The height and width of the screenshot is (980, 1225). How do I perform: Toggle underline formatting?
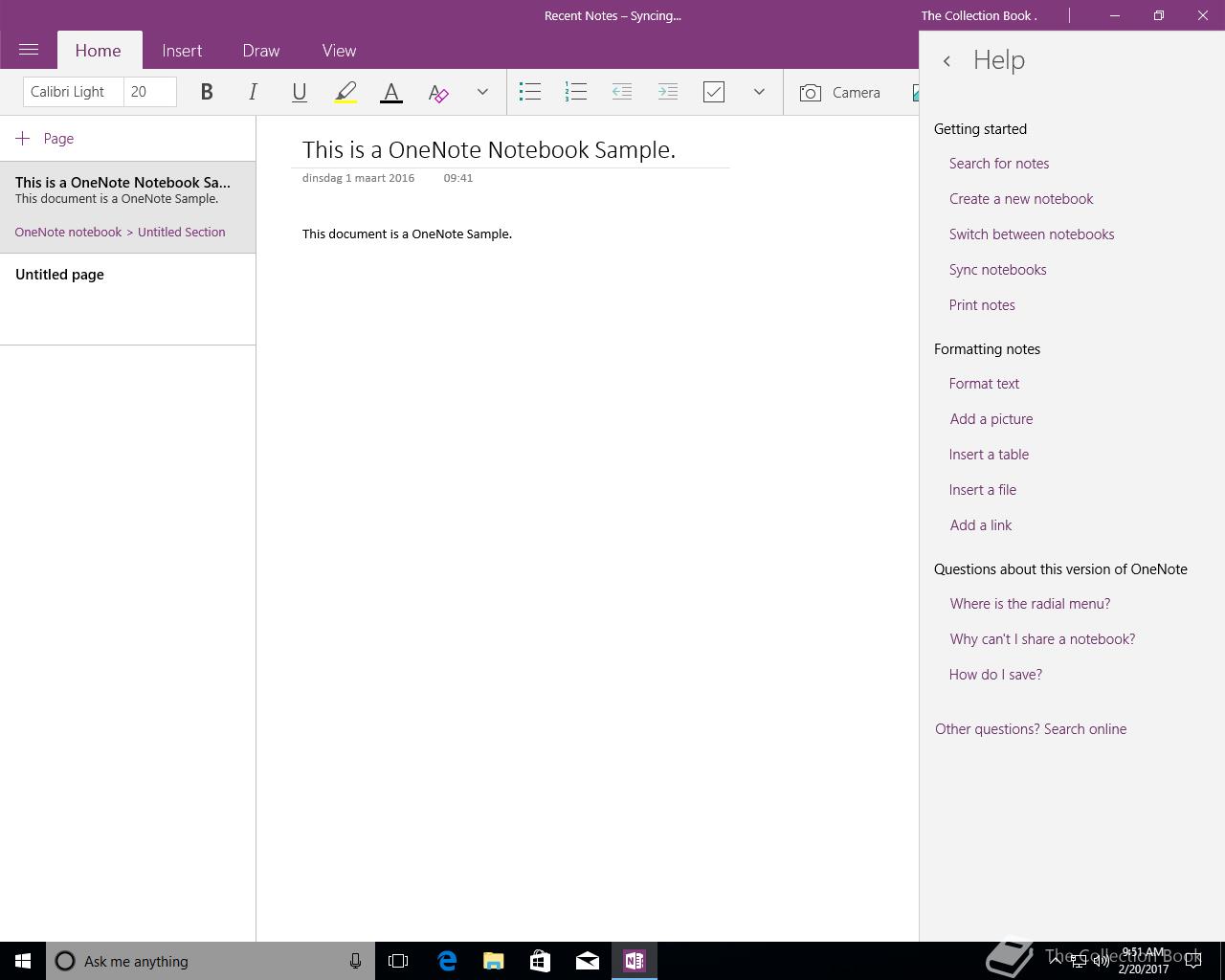(x=299, y=92)
